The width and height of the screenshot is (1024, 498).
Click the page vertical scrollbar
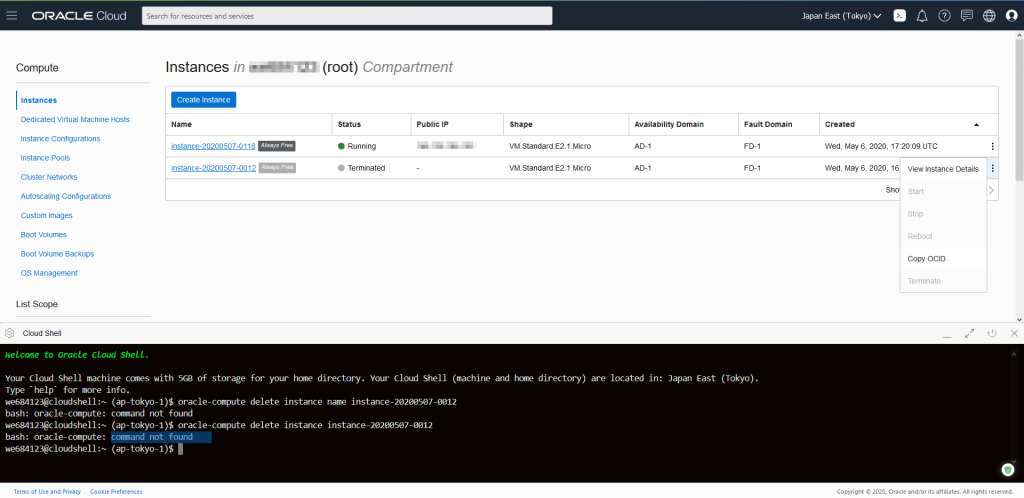click(1019, 108)
